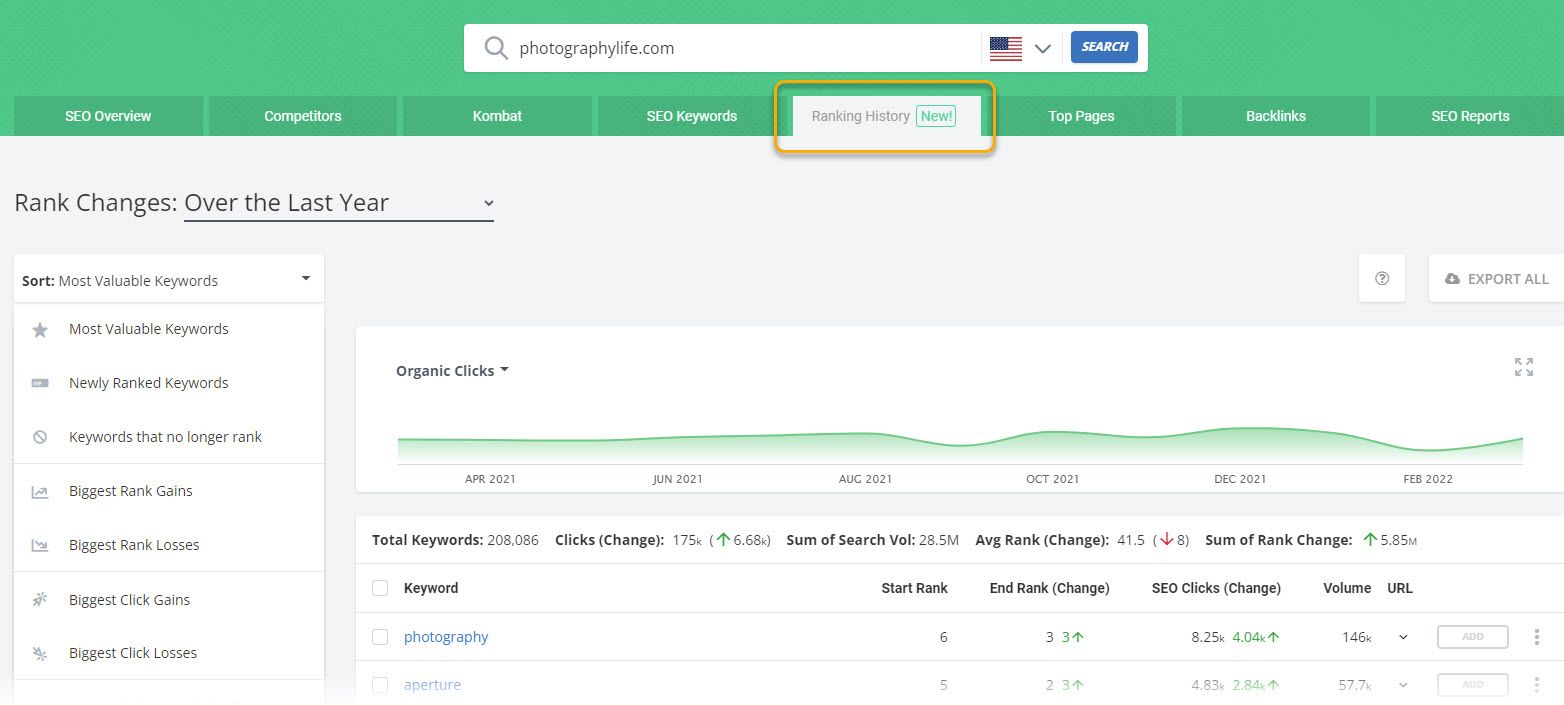Click the Avg Rank (Change) 41.5 stat
Screen dimensions: 1564x705
tap(1082, 540)
